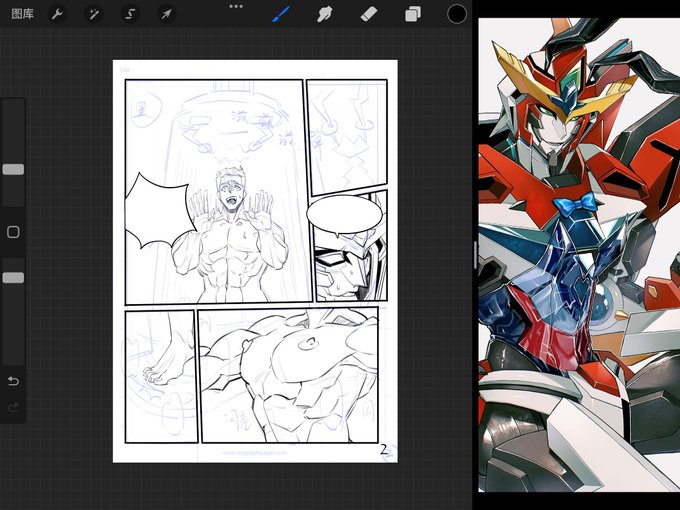Screen dimensions: 680x510
Task: Open the active color circle
Action: 457,14
